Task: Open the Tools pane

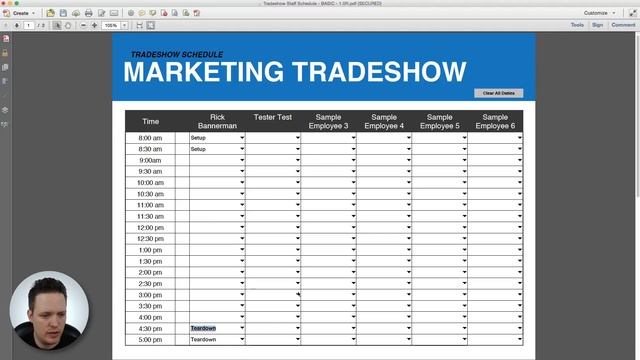Action: [577, 25]
